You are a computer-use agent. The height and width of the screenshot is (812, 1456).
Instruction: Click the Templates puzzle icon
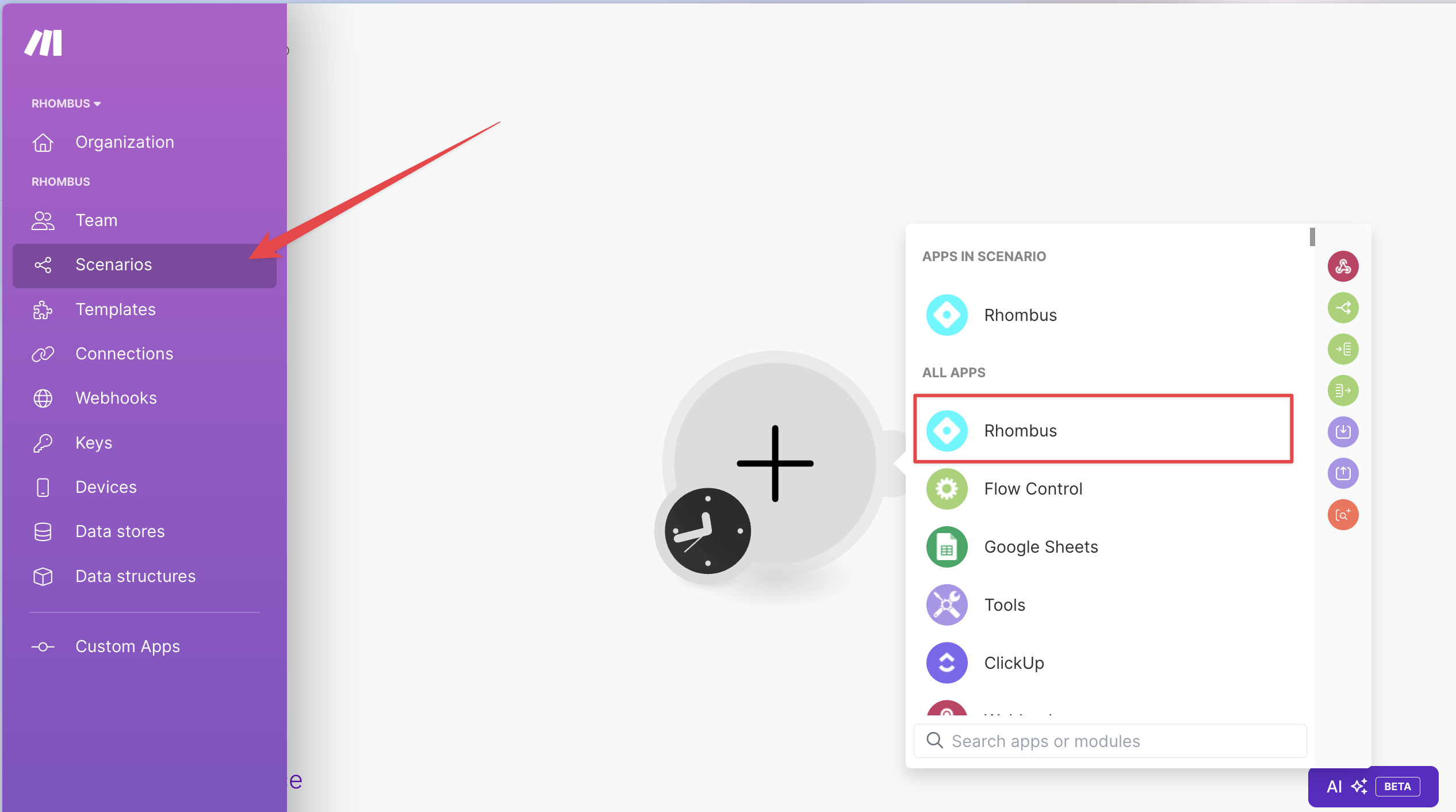click(x=43, y=309)
